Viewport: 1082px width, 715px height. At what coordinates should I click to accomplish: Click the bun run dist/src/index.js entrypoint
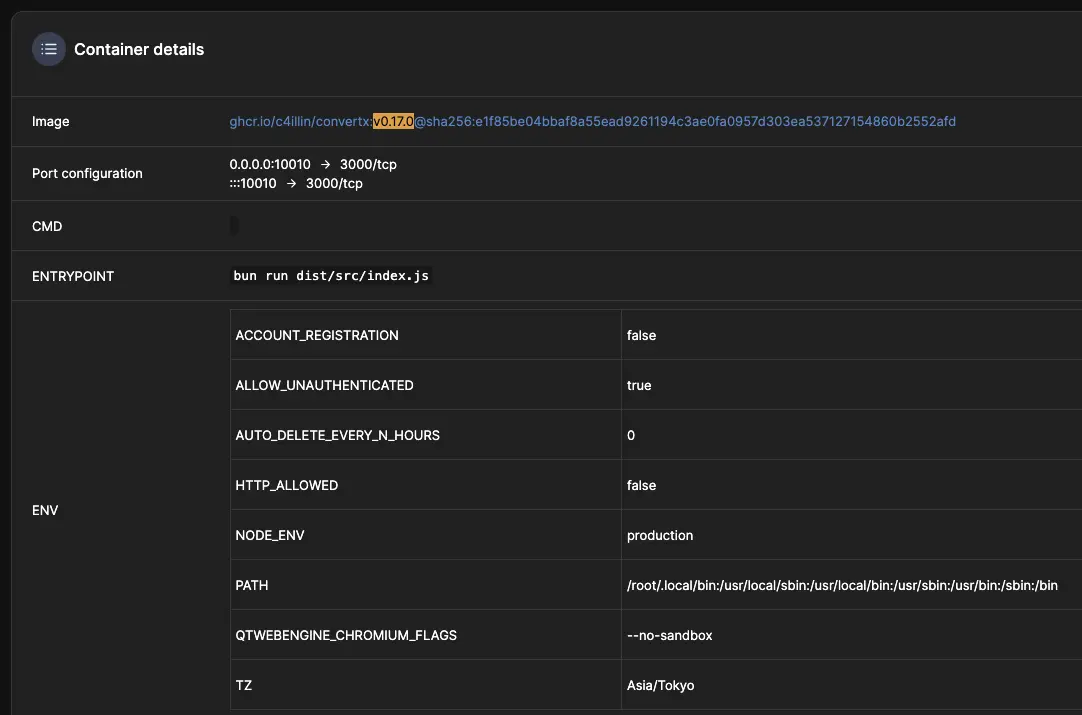point(331,275)
